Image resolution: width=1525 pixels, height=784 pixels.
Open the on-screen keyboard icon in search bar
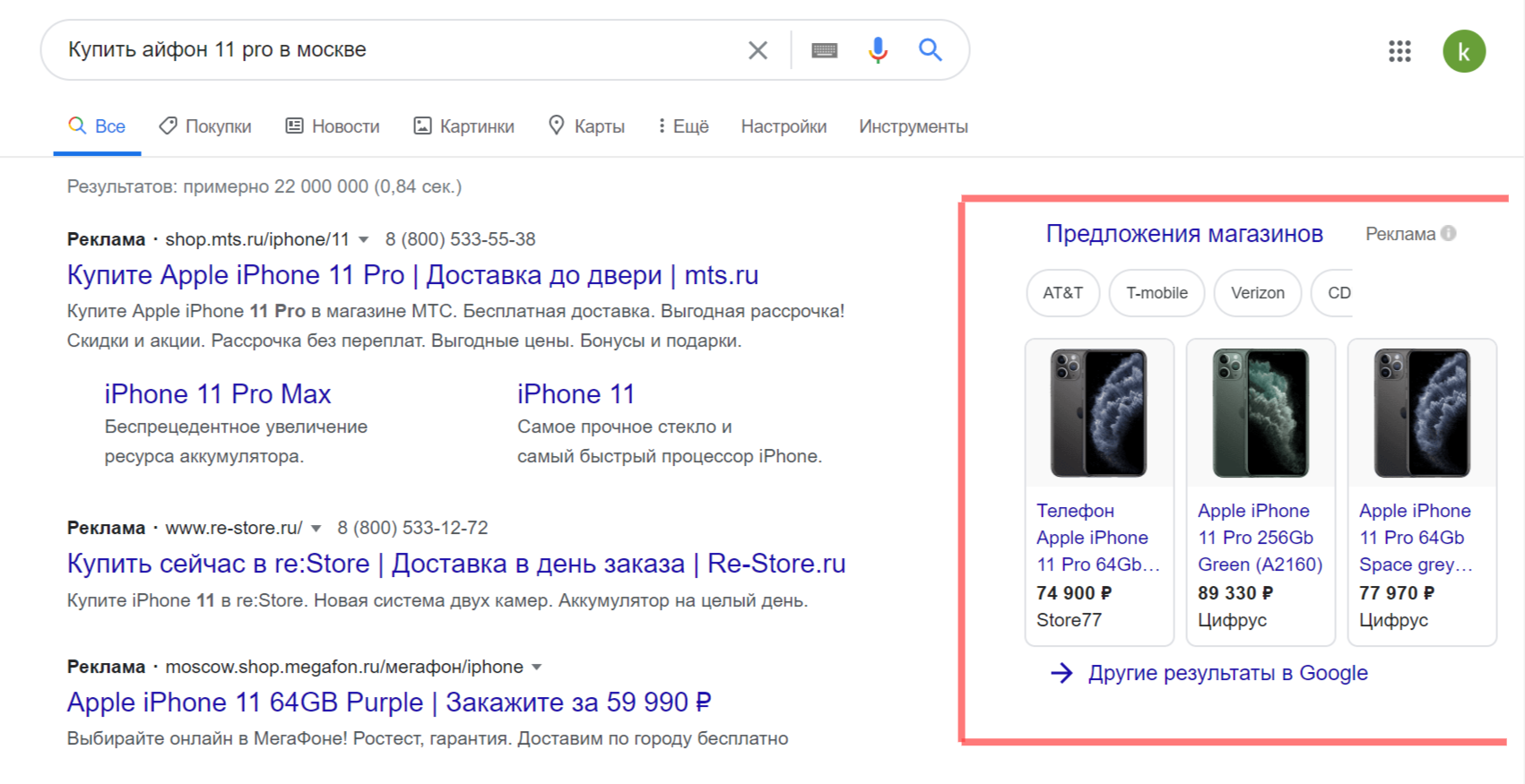click(824, 50)
